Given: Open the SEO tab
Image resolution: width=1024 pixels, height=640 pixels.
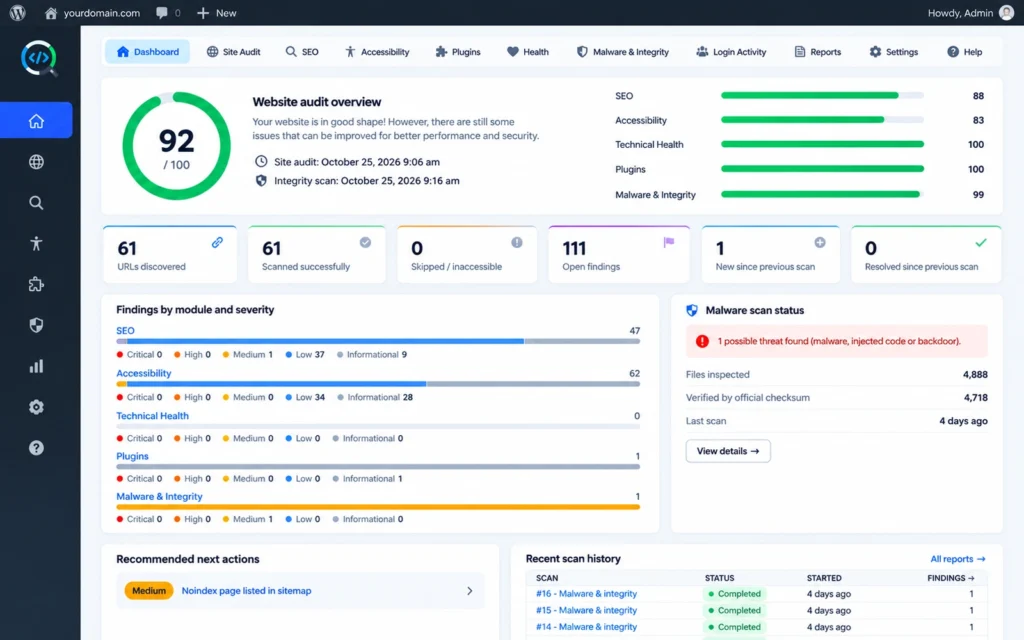Looking at the screenshot, I should pos(302,52).
